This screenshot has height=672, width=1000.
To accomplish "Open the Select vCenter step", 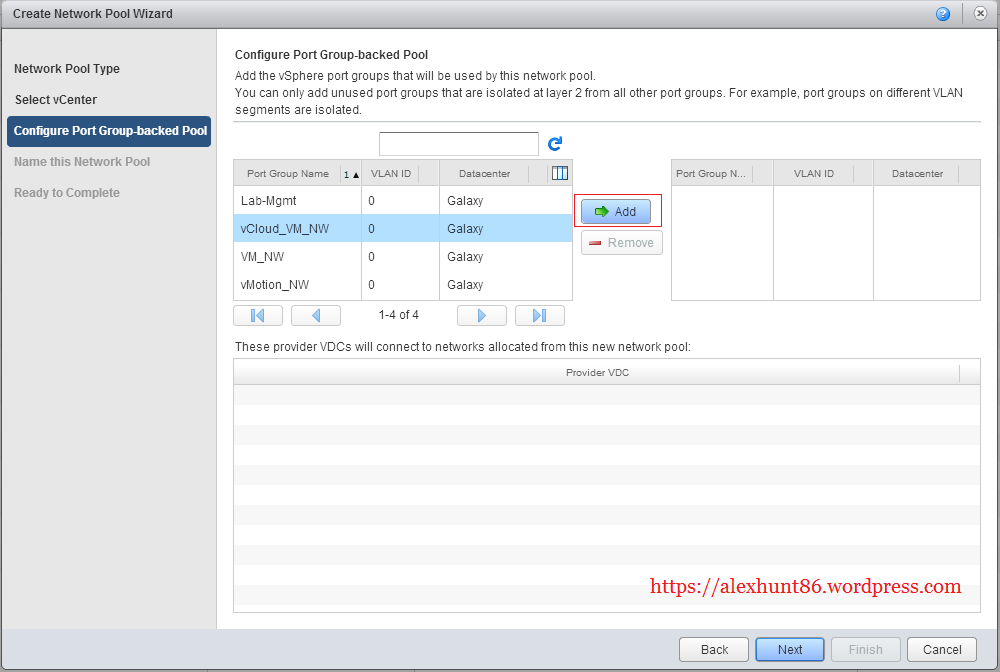I will (x=56, y=100).
